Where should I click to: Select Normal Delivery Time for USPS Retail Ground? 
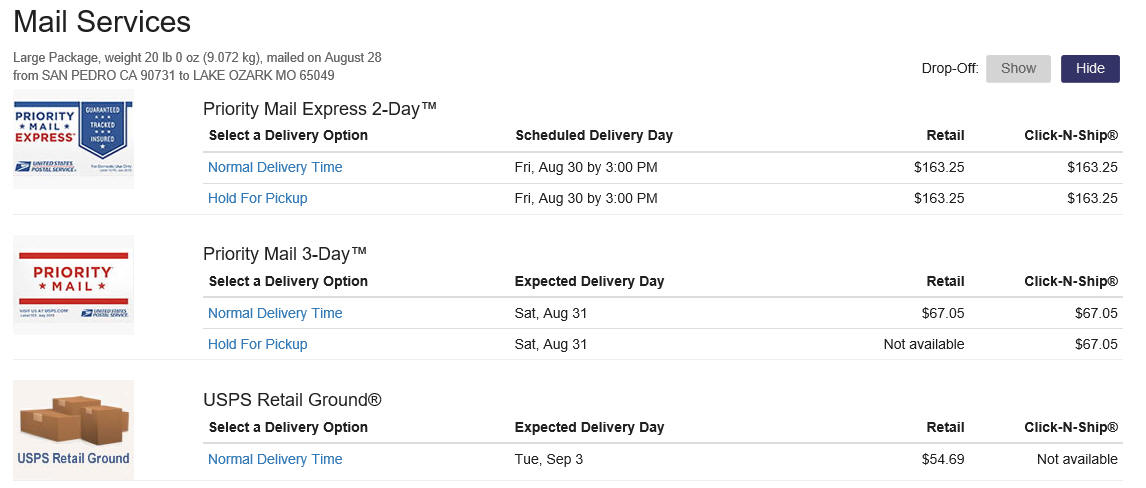pos(275,460)
